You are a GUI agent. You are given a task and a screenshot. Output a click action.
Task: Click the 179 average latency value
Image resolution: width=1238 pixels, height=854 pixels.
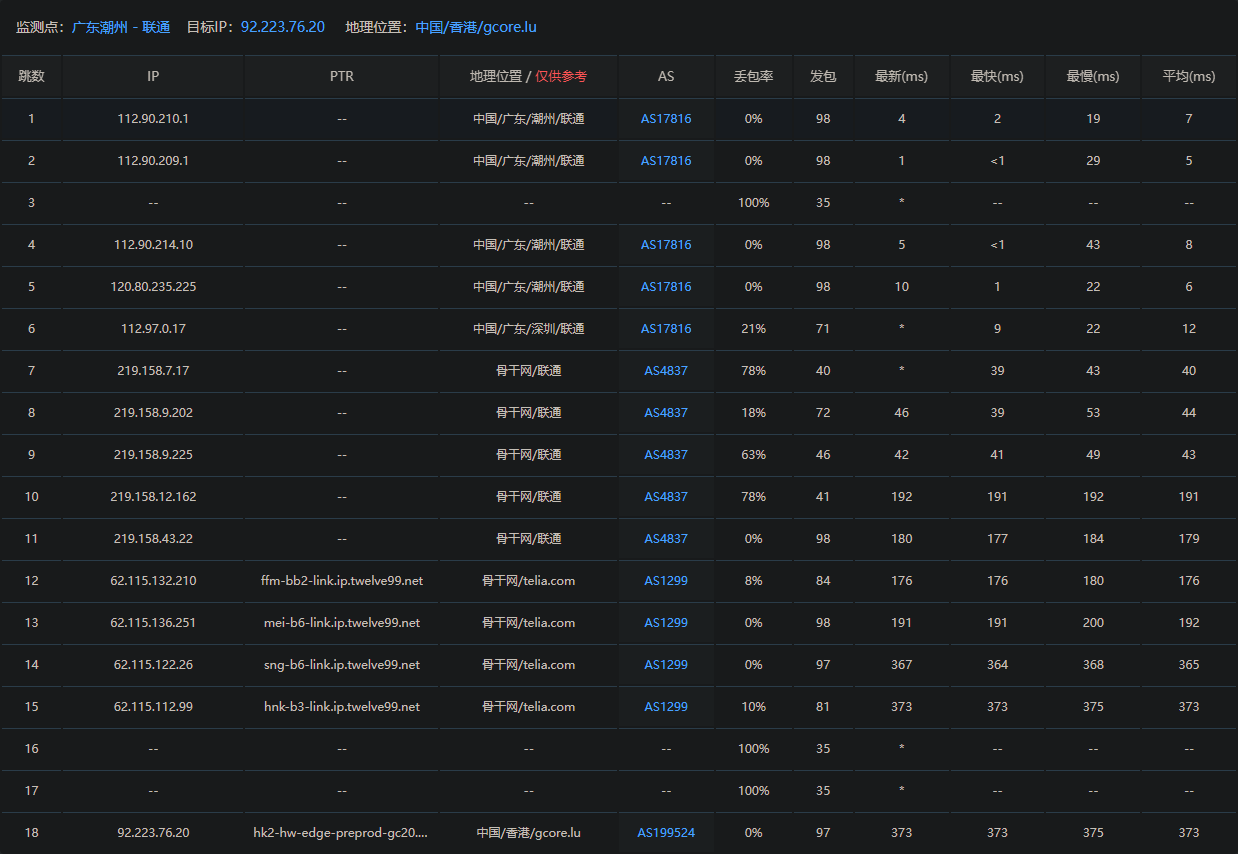coord(1189,539)
